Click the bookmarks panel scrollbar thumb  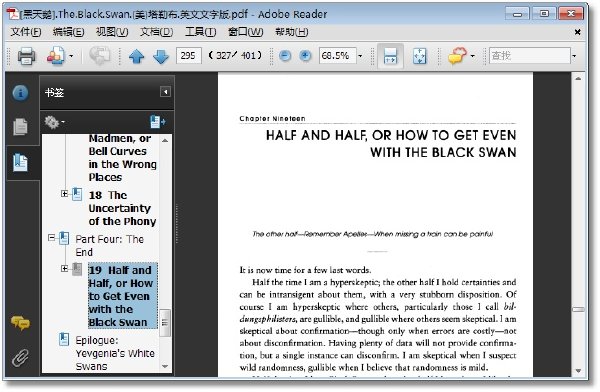pyautogui.click(x=165, y=323)
